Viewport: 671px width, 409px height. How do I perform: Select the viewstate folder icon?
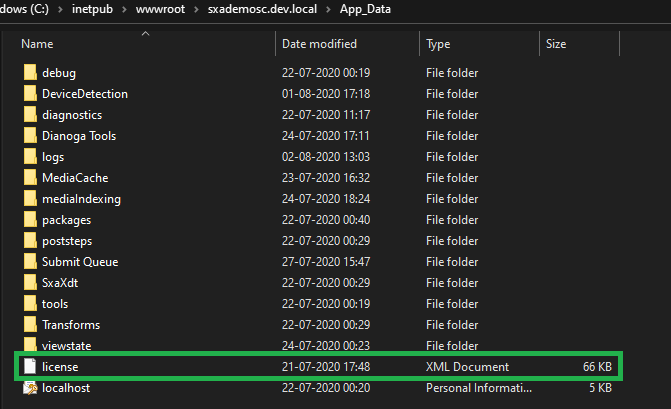(x=29, y=346)
